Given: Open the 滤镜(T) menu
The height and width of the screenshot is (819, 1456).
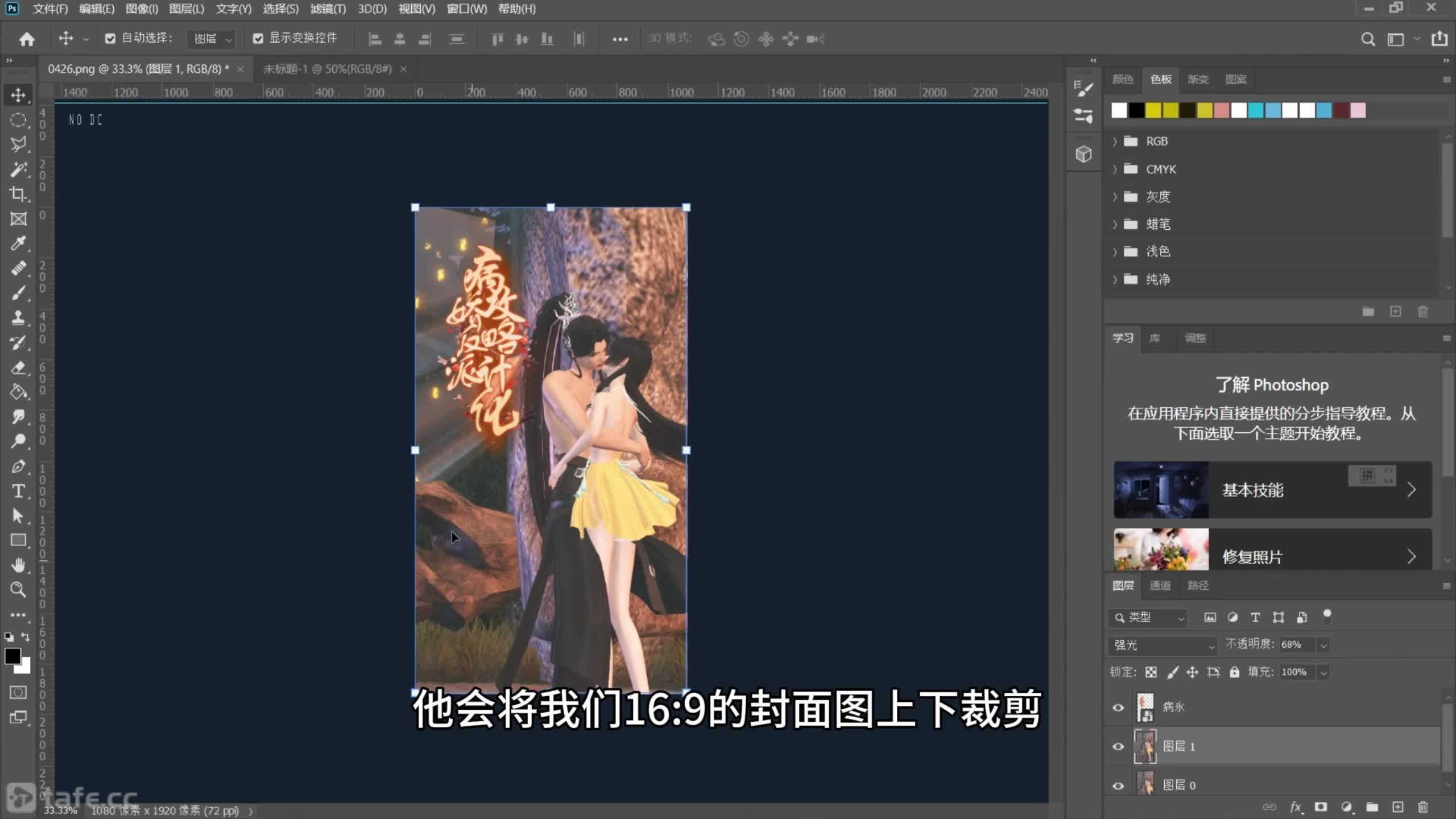Looking at the screenshot, I should pos(328,9).
